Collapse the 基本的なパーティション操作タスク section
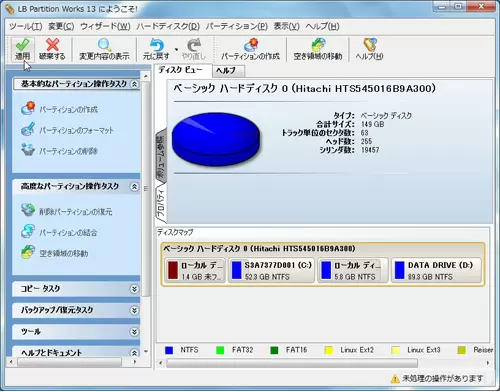The height and width of the screenshot is (392, 500). point(134,84)
